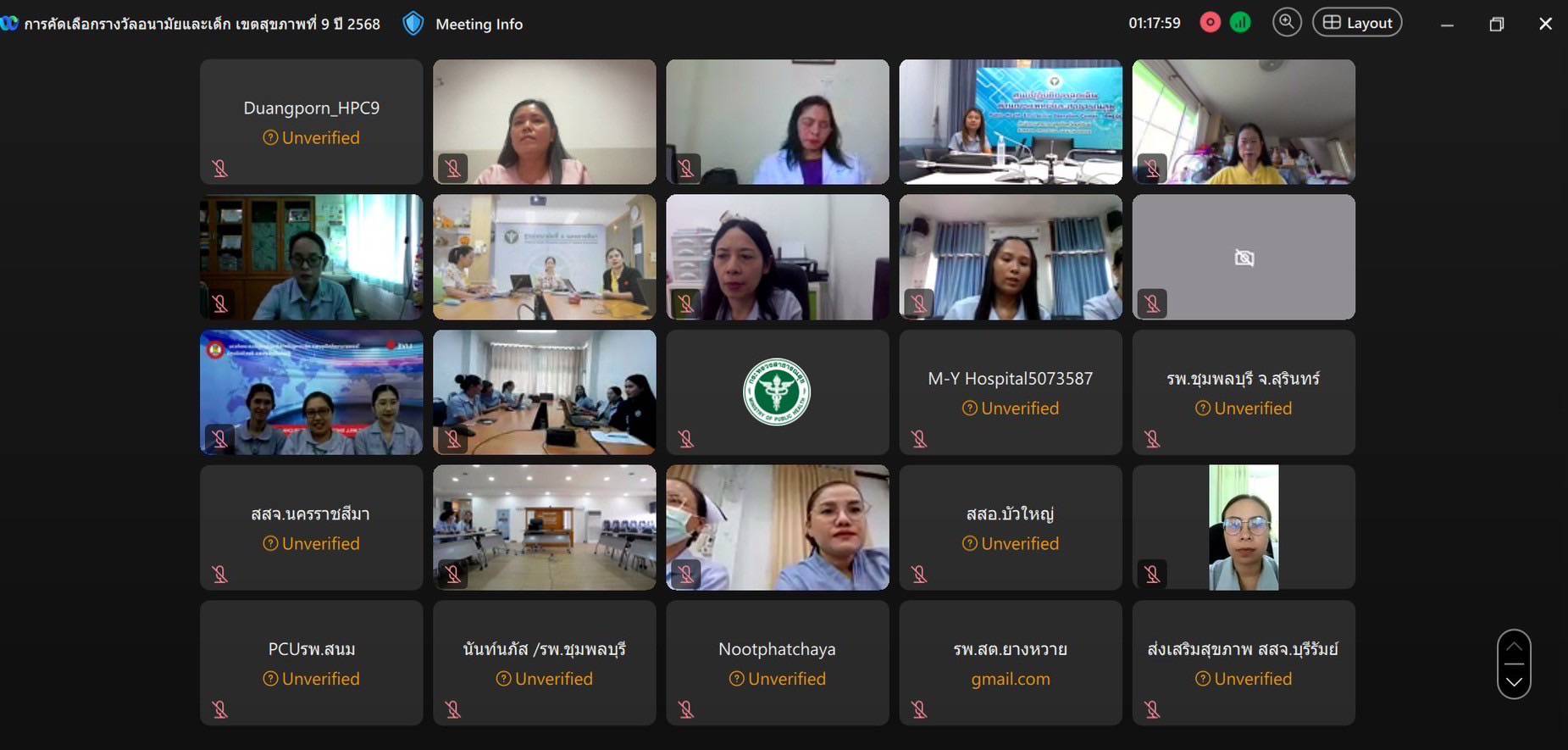Viewport: 1568px width, 750px height.
Task: Go to next page of participants
Action: (1514, 681)
